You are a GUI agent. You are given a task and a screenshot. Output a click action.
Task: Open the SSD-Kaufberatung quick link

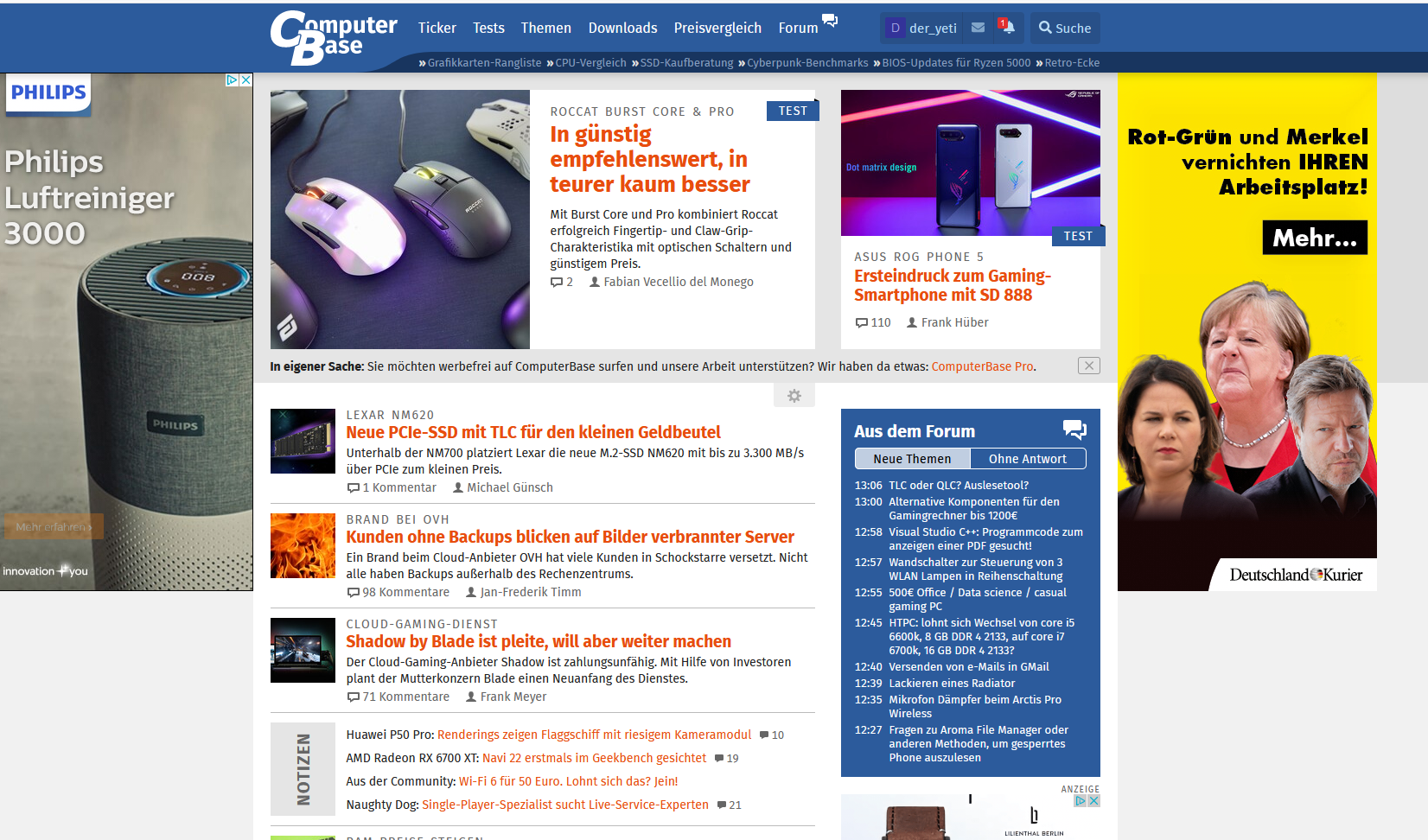click(x=686, y=62)
